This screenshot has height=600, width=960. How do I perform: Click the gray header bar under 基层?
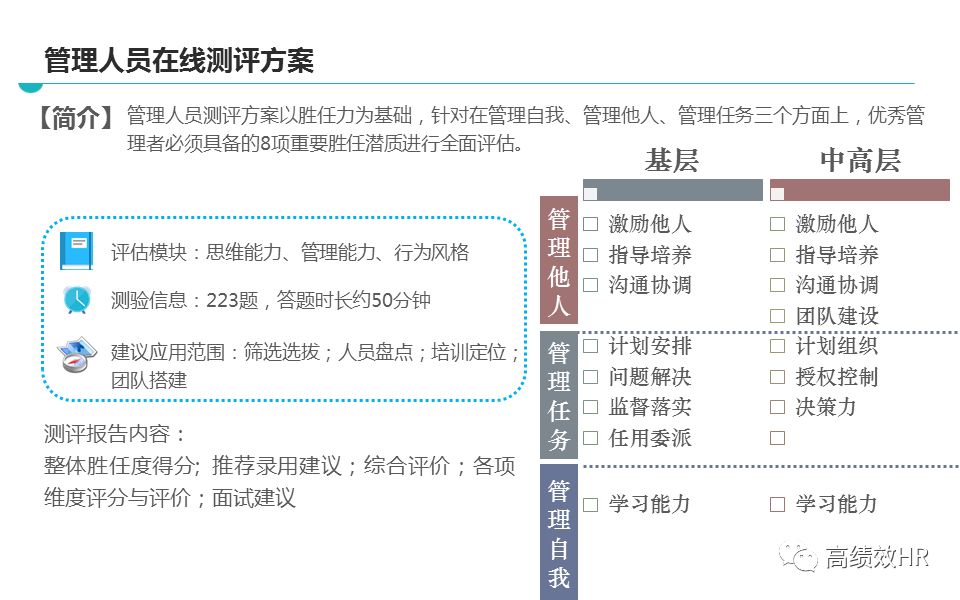(673, 190)
